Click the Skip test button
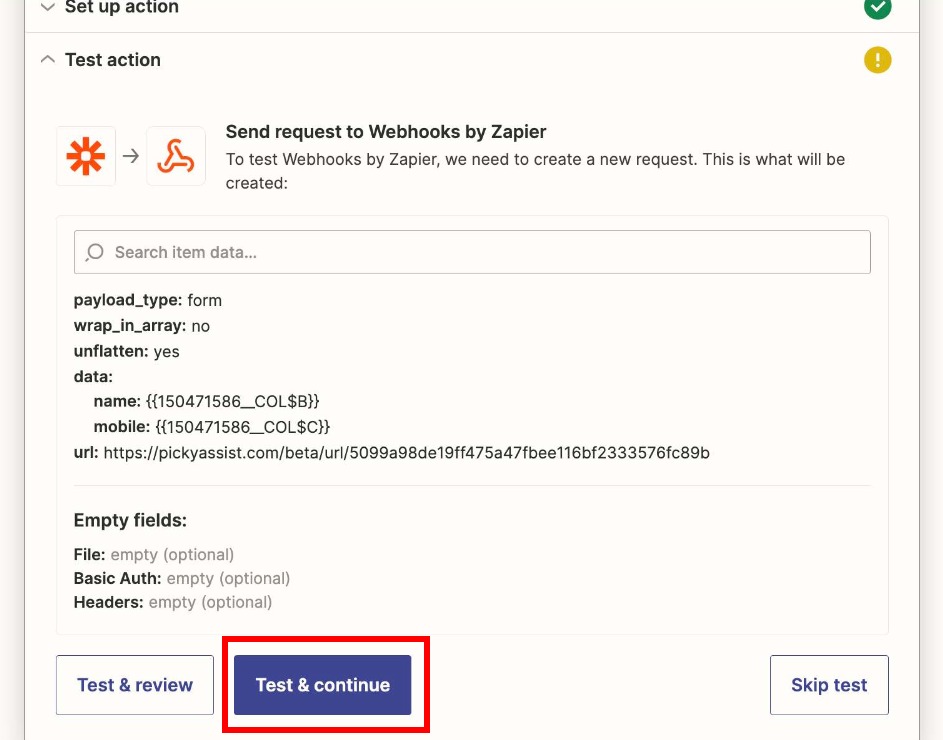 coord(829,685)
